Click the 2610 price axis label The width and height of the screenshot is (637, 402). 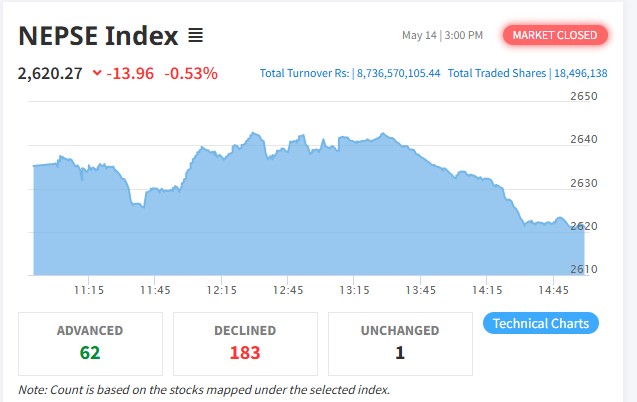(x=584, y=269)
